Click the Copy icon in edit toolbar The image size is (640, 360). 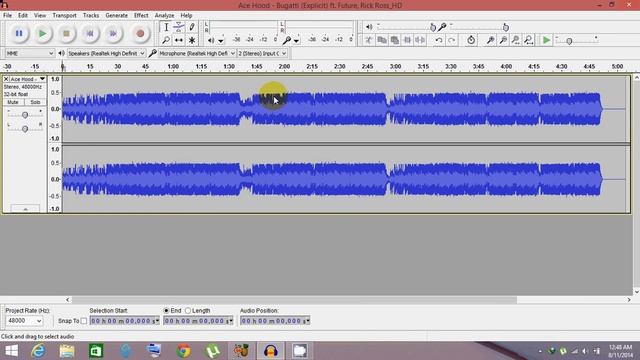point(382,40)
